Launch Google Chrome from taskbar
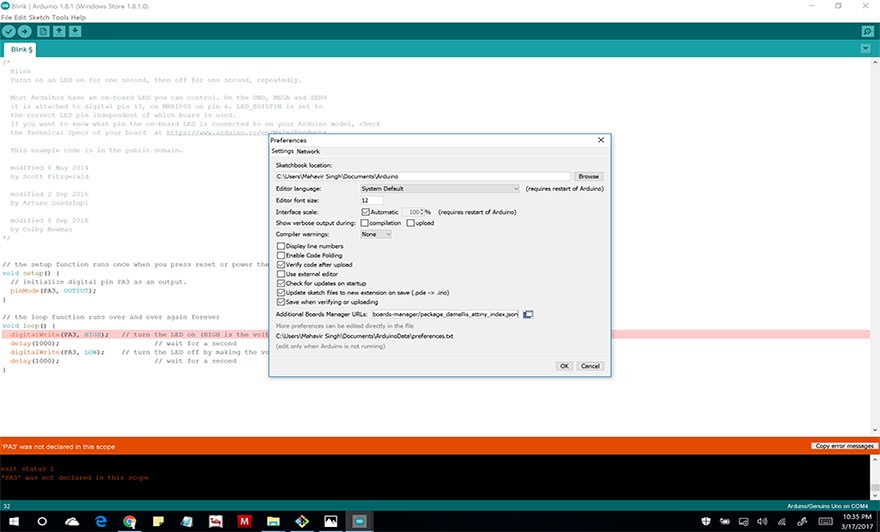 [130, 521]
